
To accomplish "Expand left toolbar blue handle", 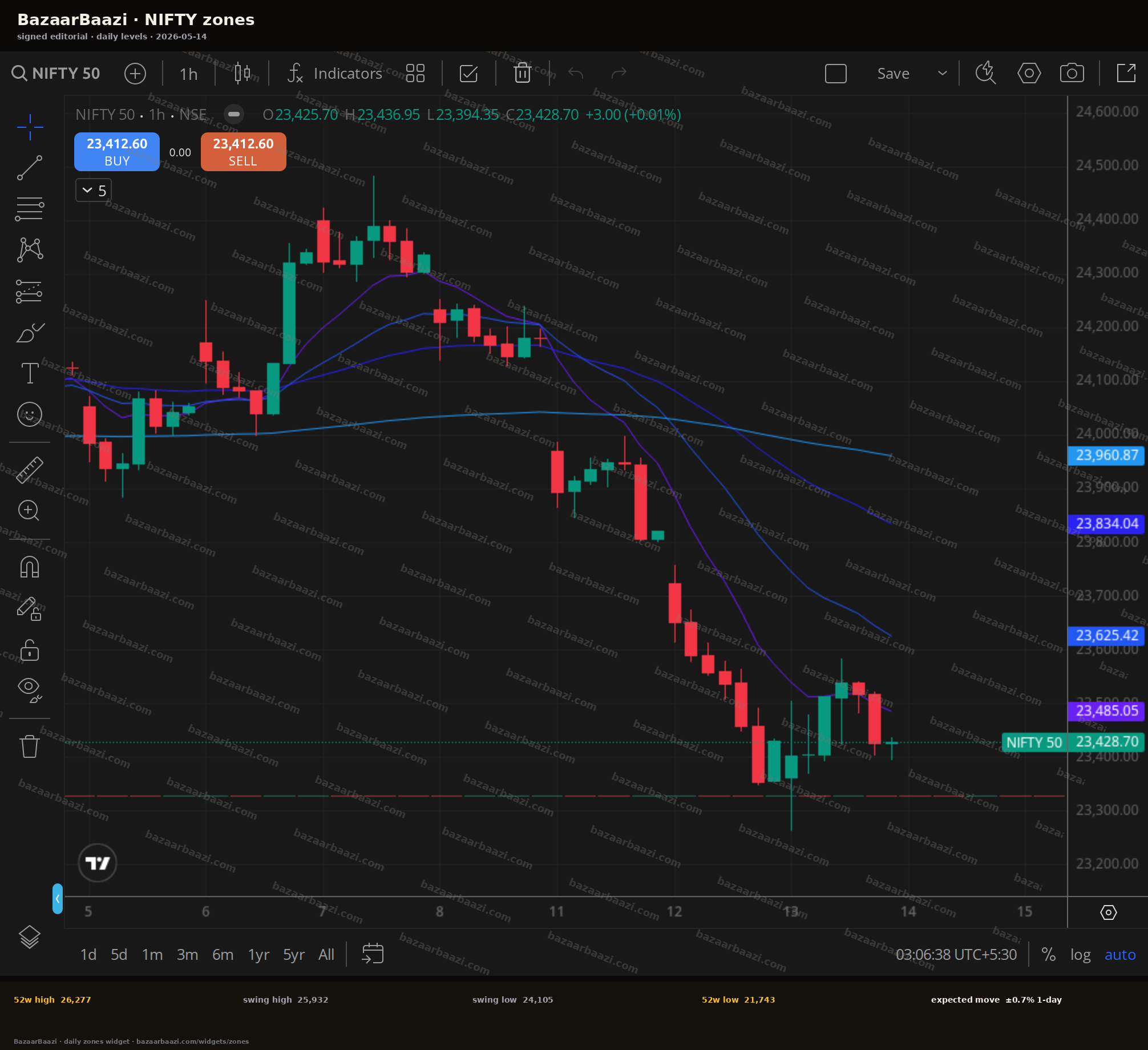I will (x=57, y=899).
